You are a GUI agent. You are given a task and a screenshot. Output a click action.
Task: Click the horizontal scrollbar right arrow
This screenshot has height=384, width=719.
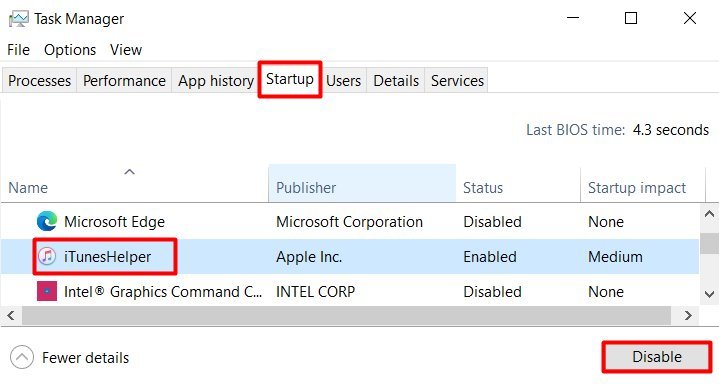coord(688,316)
